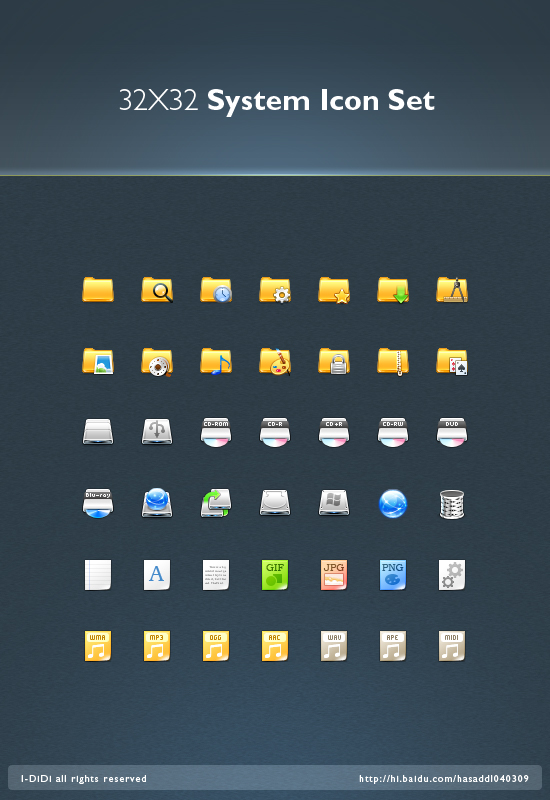Choose the CD-RW drive icon
The width and height of the screenshot is (550, 800).
(393, 433)
